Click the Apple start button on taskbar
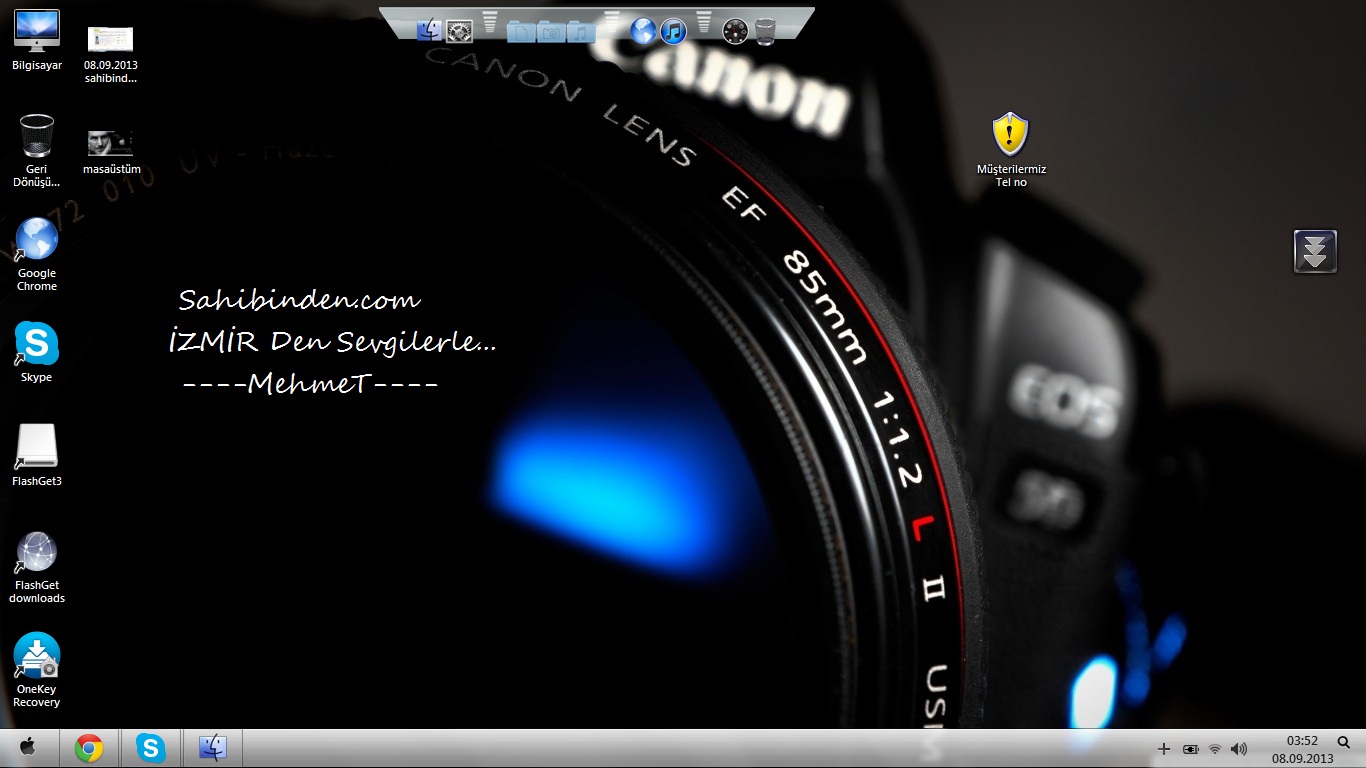The width and height of the screenshot is (1366, 768). coord(28,747)
